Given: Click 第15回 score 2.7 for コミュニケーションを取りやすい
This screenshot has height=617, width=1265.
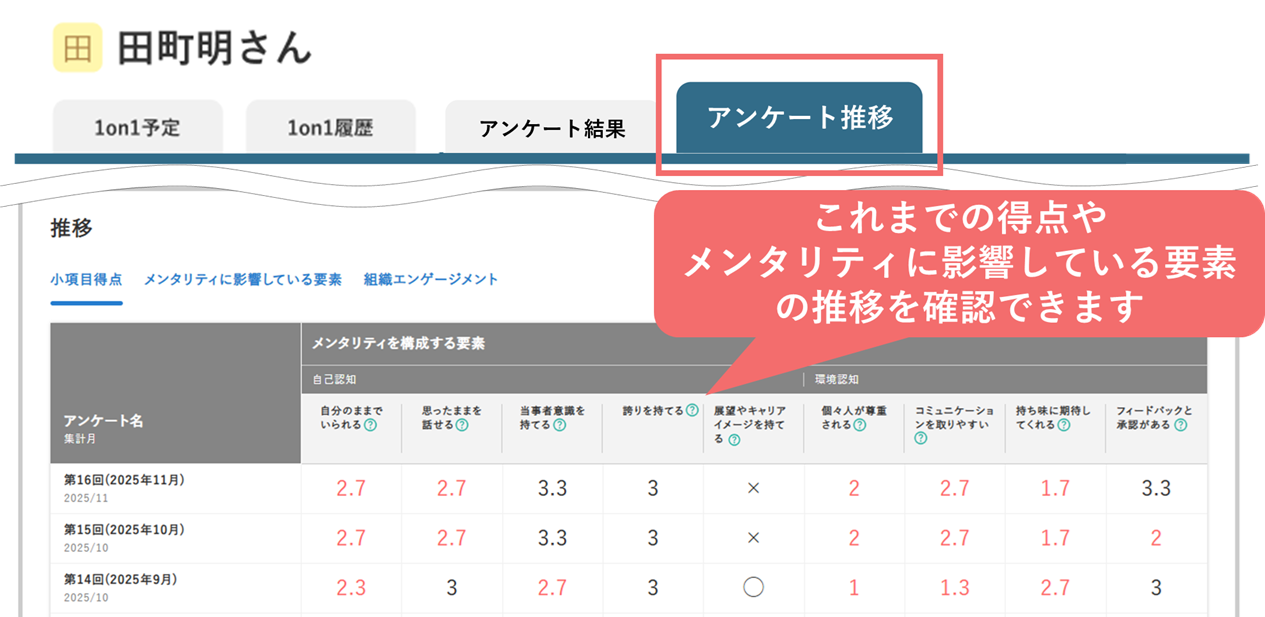Looking at the screenshot, I should click(x=954, y=538).
